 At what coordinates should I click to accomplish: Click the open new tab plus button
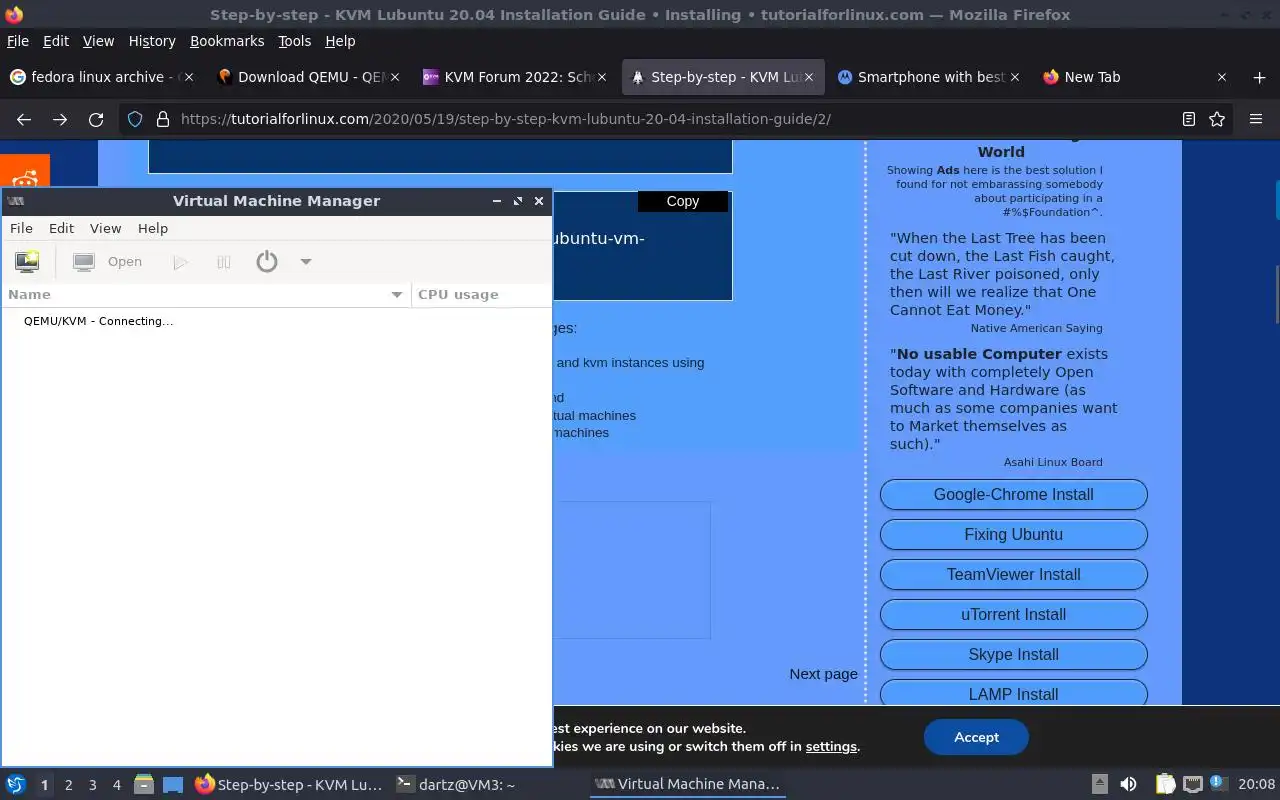(1259, 77)
